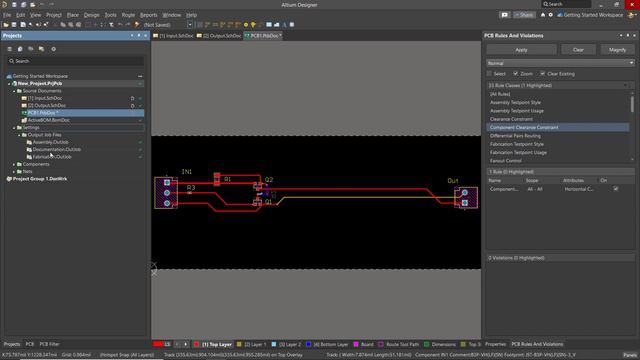Click the Apply button
The image size is (640, 360).
(521, 49)
